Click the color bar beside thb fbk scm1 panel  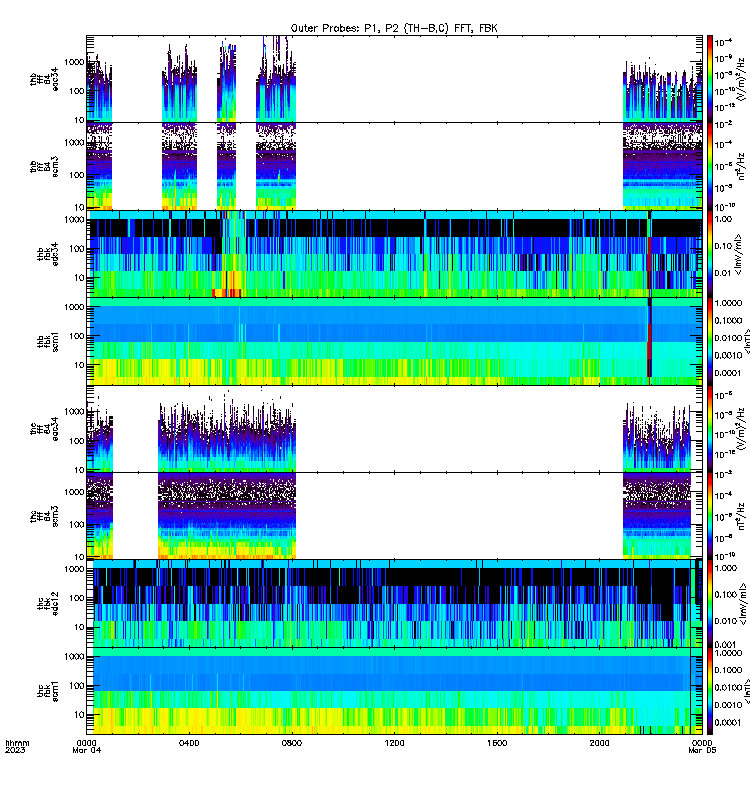pyautogui.click(x=710, y=341)
